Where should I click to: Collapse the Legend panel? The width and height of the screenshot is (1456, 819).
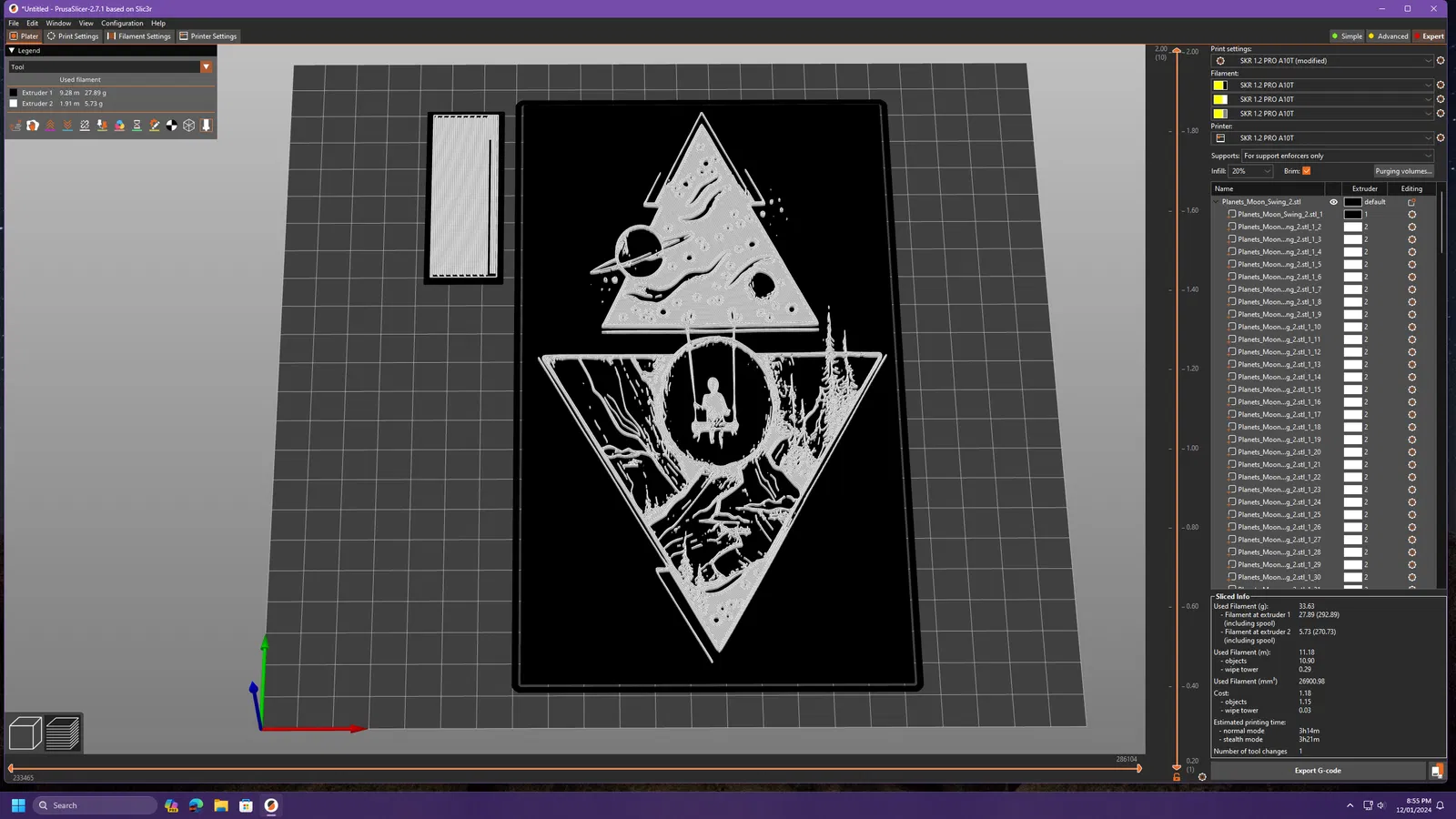(12, 51)
